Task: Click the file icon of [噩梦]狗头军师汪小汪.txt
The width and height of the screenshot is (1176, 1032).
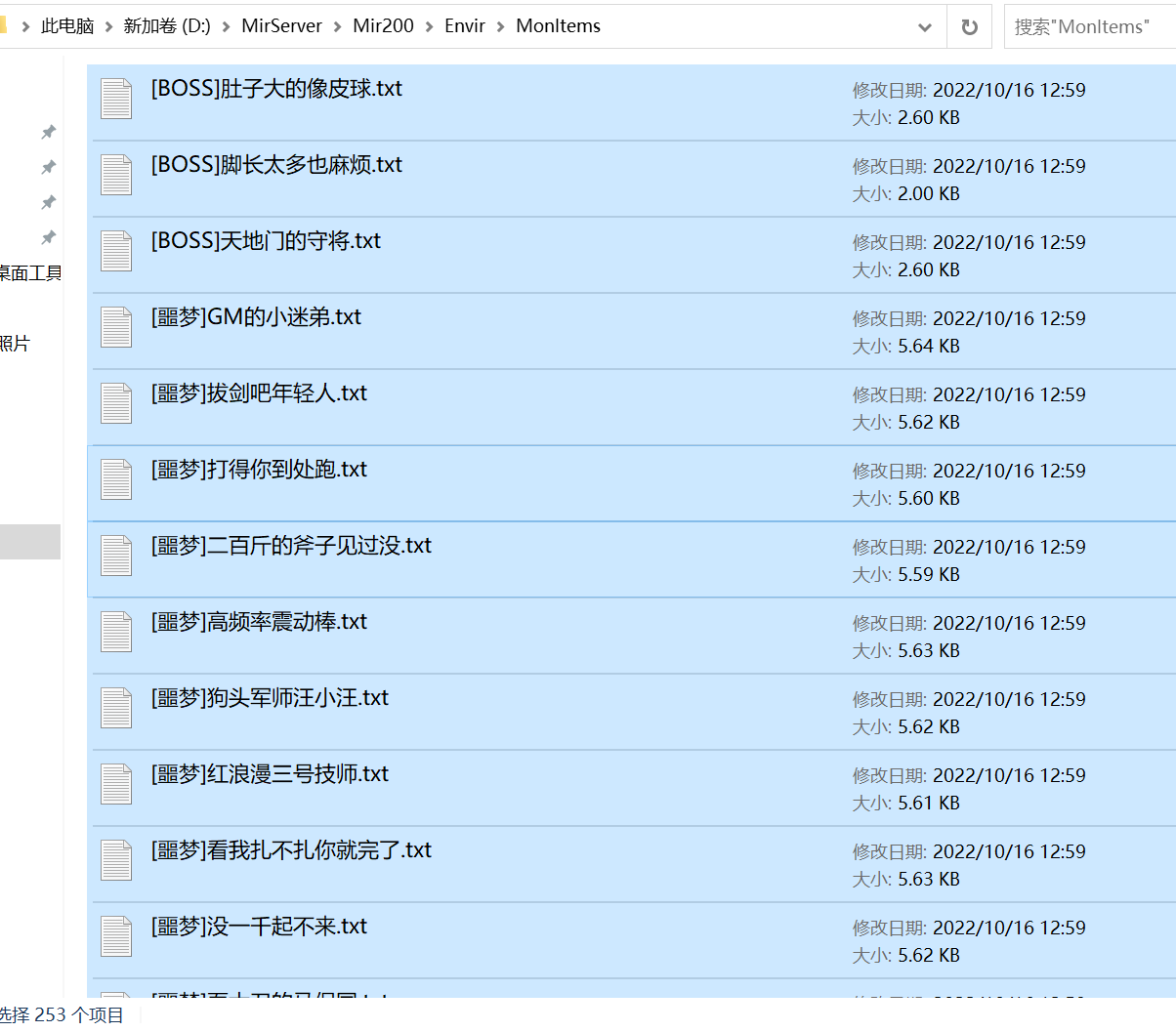Action: pos(116,708)
